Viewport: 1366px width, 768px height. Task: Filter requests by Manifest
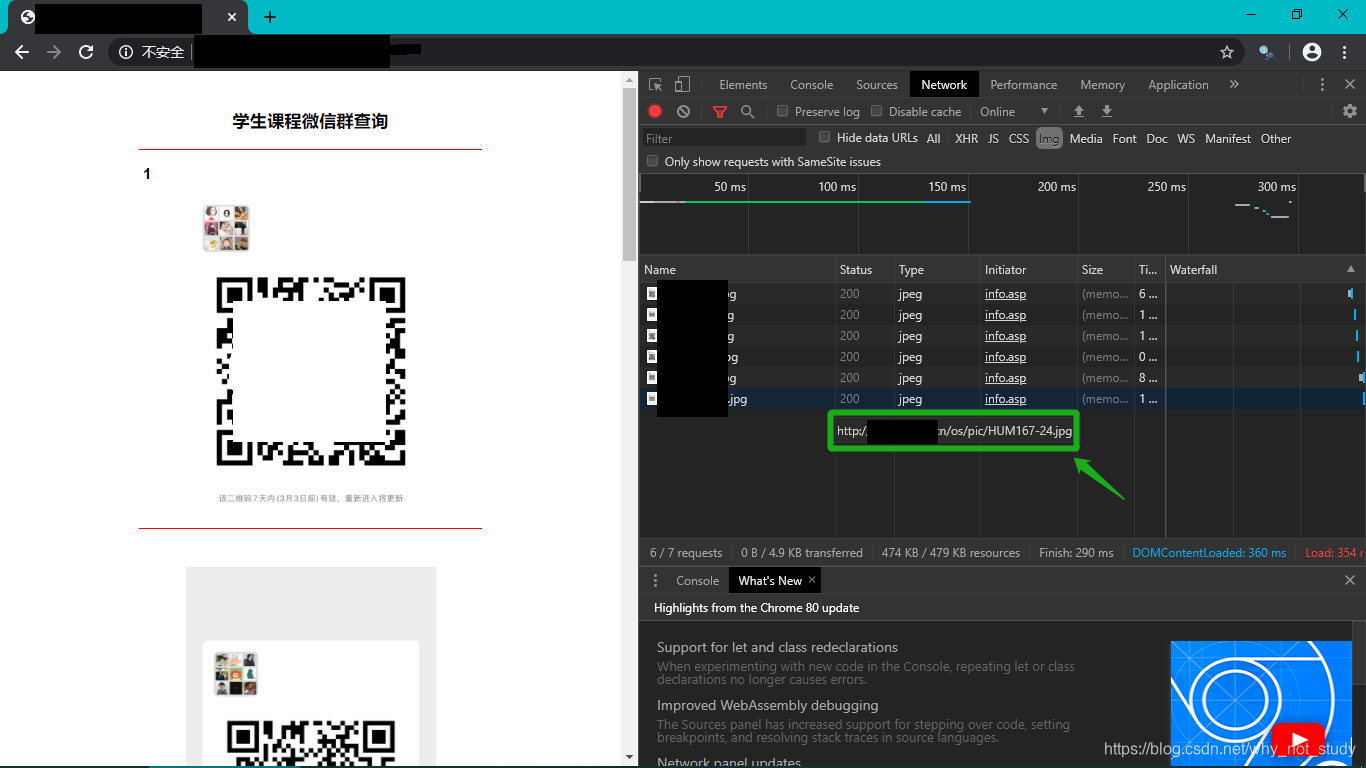tap(1228, 139)
